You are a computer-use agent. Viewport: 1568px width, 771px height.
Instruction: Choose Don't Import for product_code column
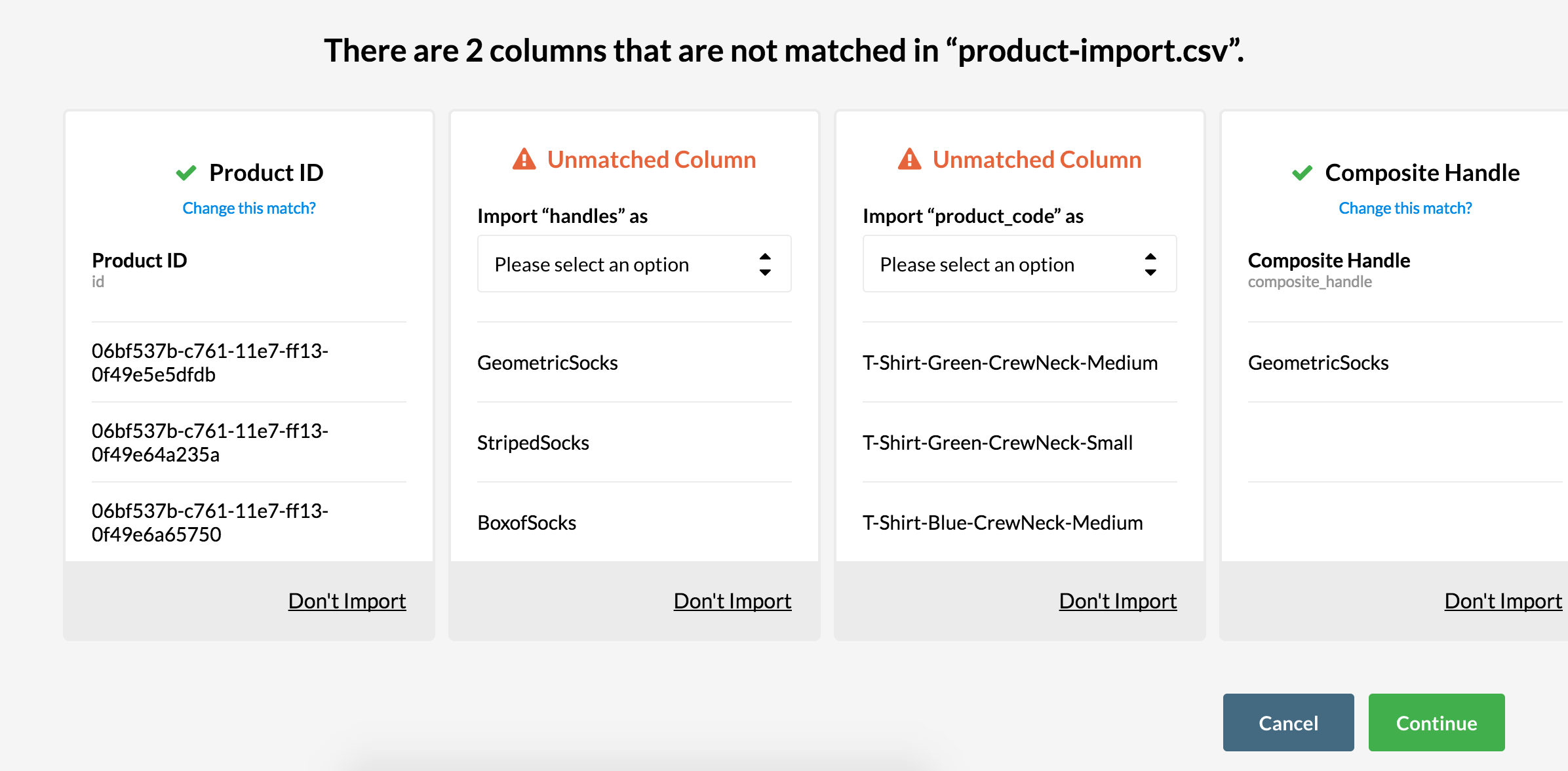(1118, 601)
